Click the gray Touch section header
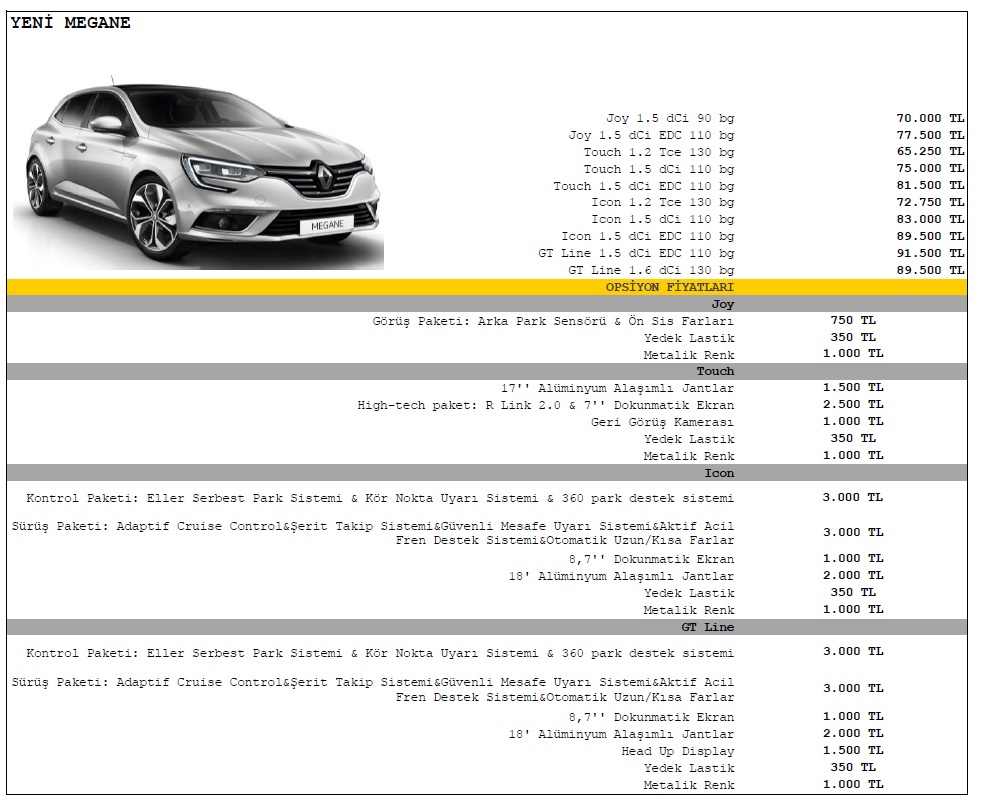This screenshot has width=983, height=801. [487, 371]
